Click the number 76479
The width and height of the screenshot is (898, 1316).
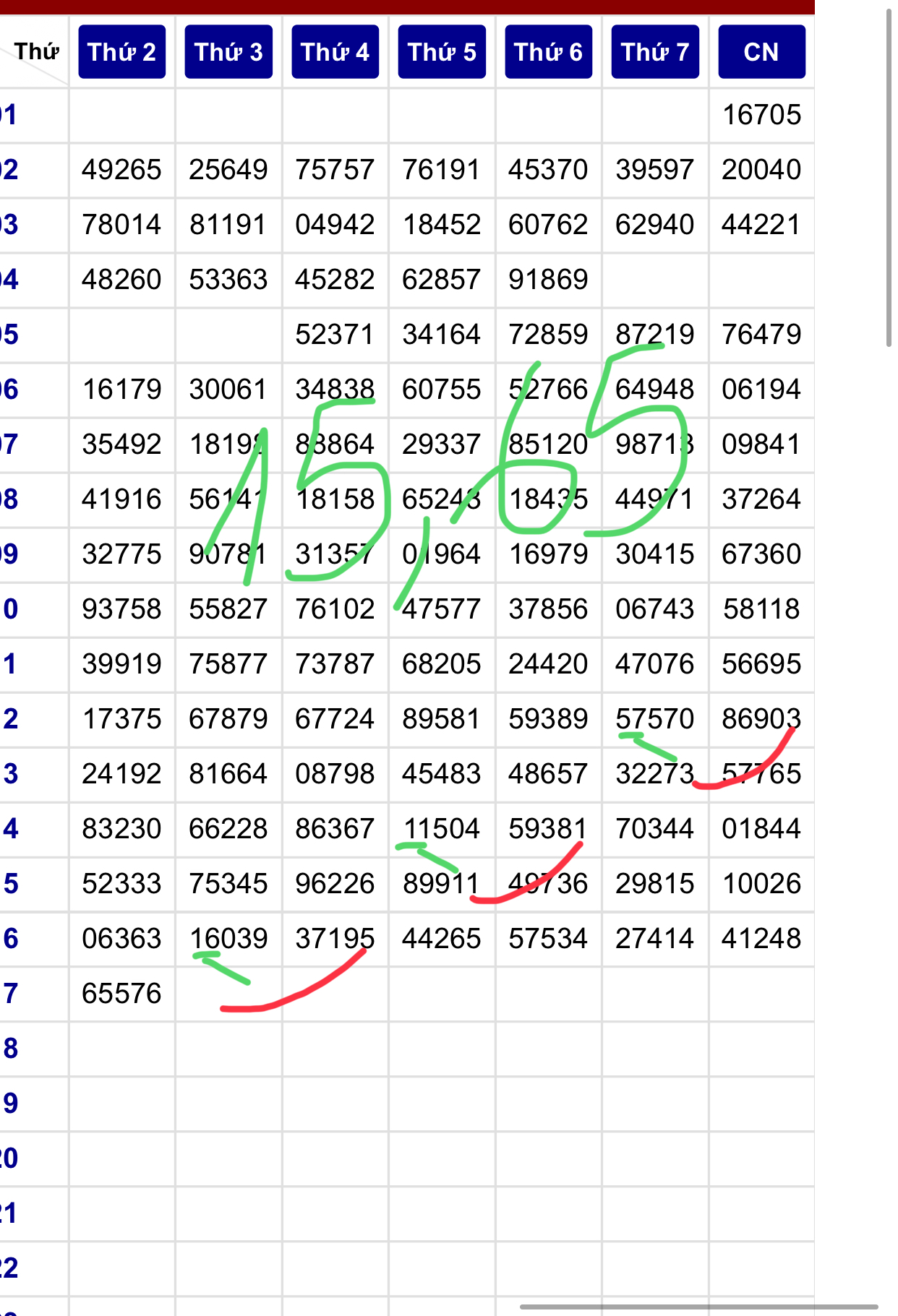[x=761, y=335]
